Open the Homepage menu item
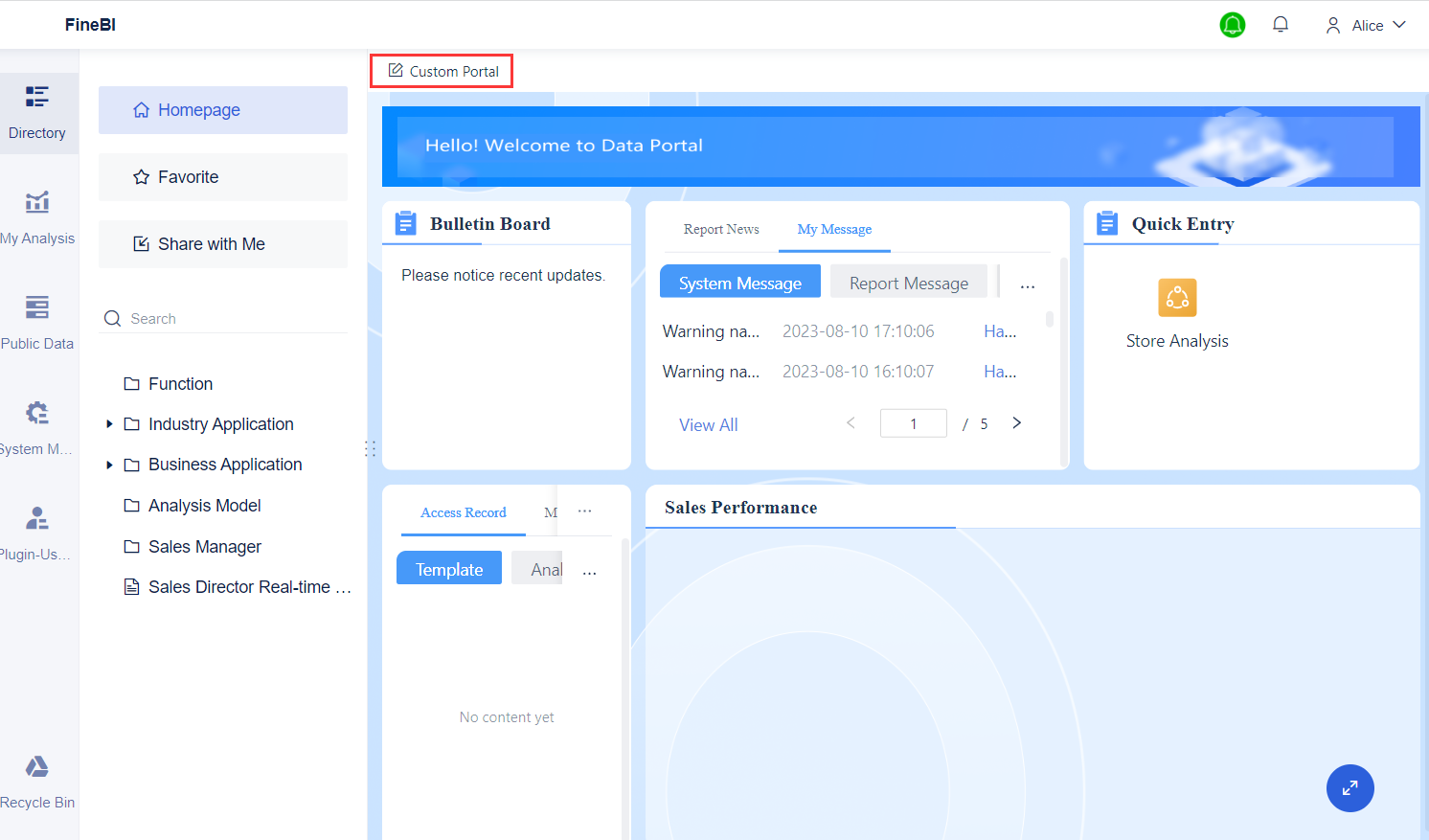This screenshot has height=840, width=1429. [223, 110]
